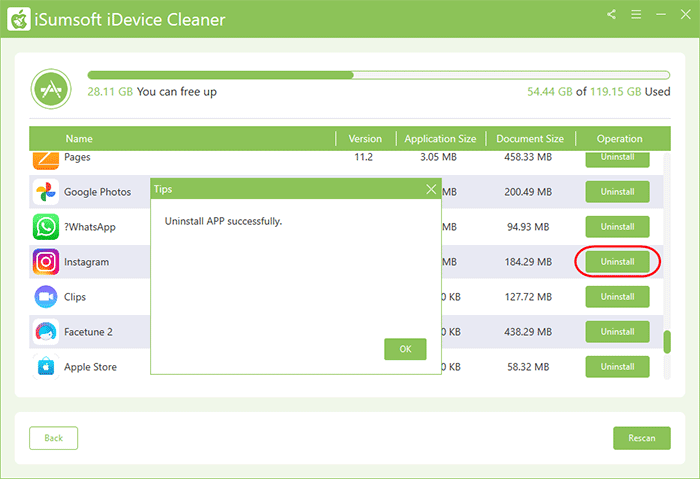Click the Google Photos pinwheel icon

click(46, 192)
